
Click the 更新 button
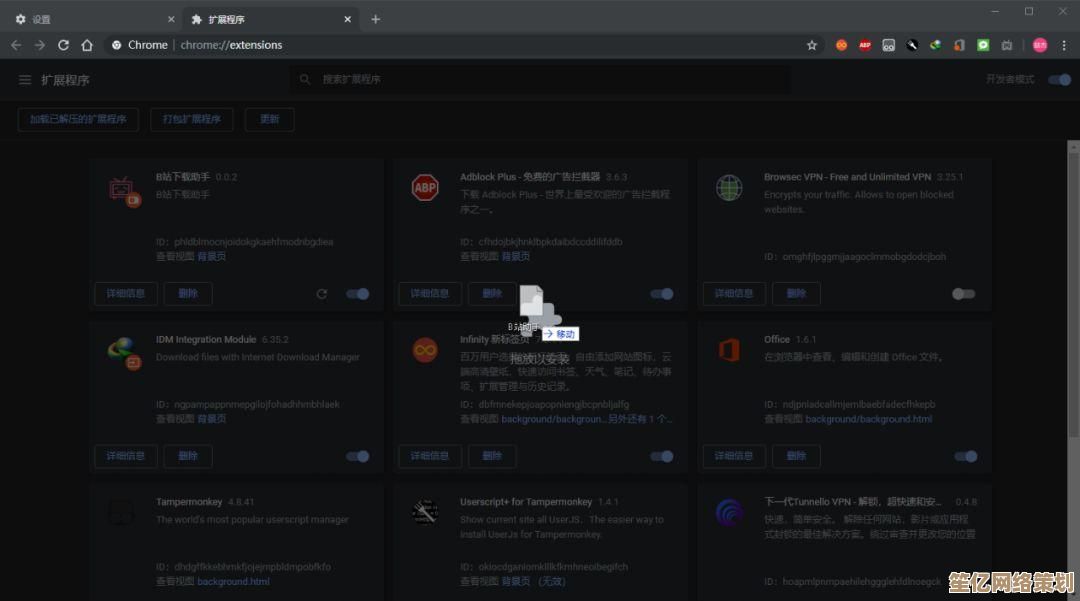[269, 119]
